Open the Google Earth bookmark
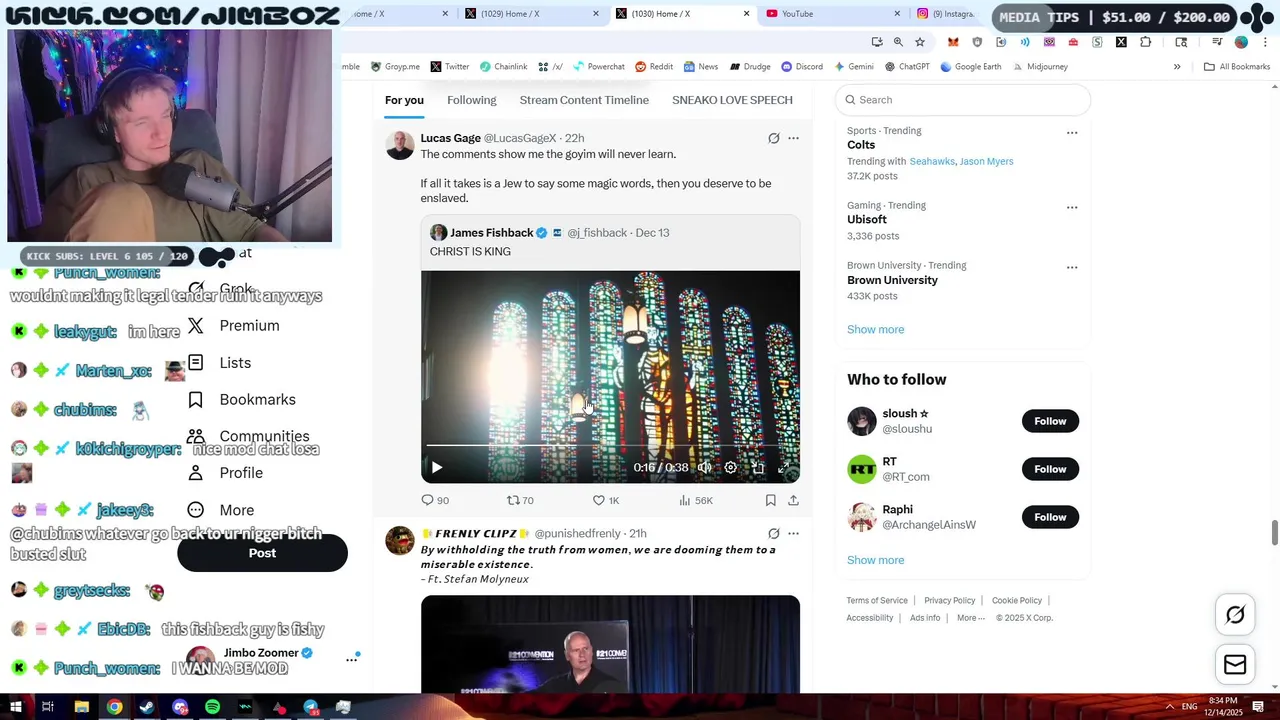 pyautogui.click(x=970, y=67)
